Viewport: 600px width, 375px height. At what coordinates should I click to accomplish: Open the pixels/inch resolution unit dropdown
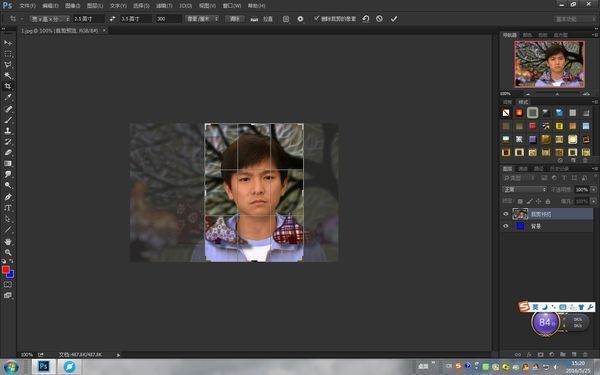tap(202, 19)
